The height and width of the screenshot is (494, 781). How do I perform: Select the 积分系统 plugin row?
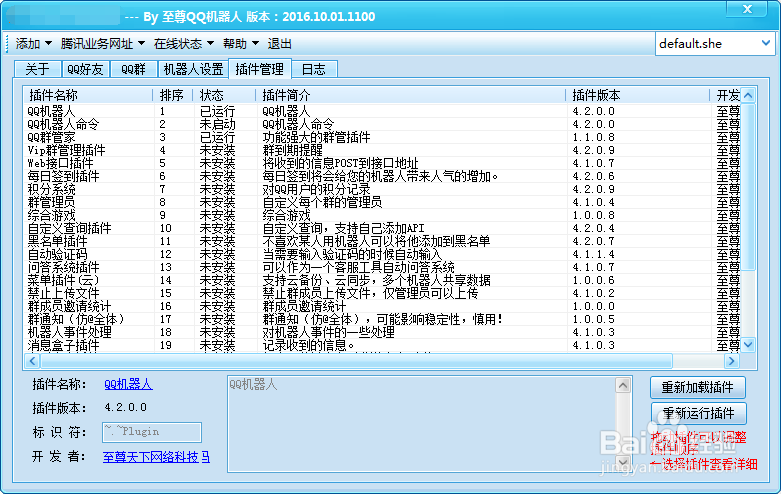point(382,189)
